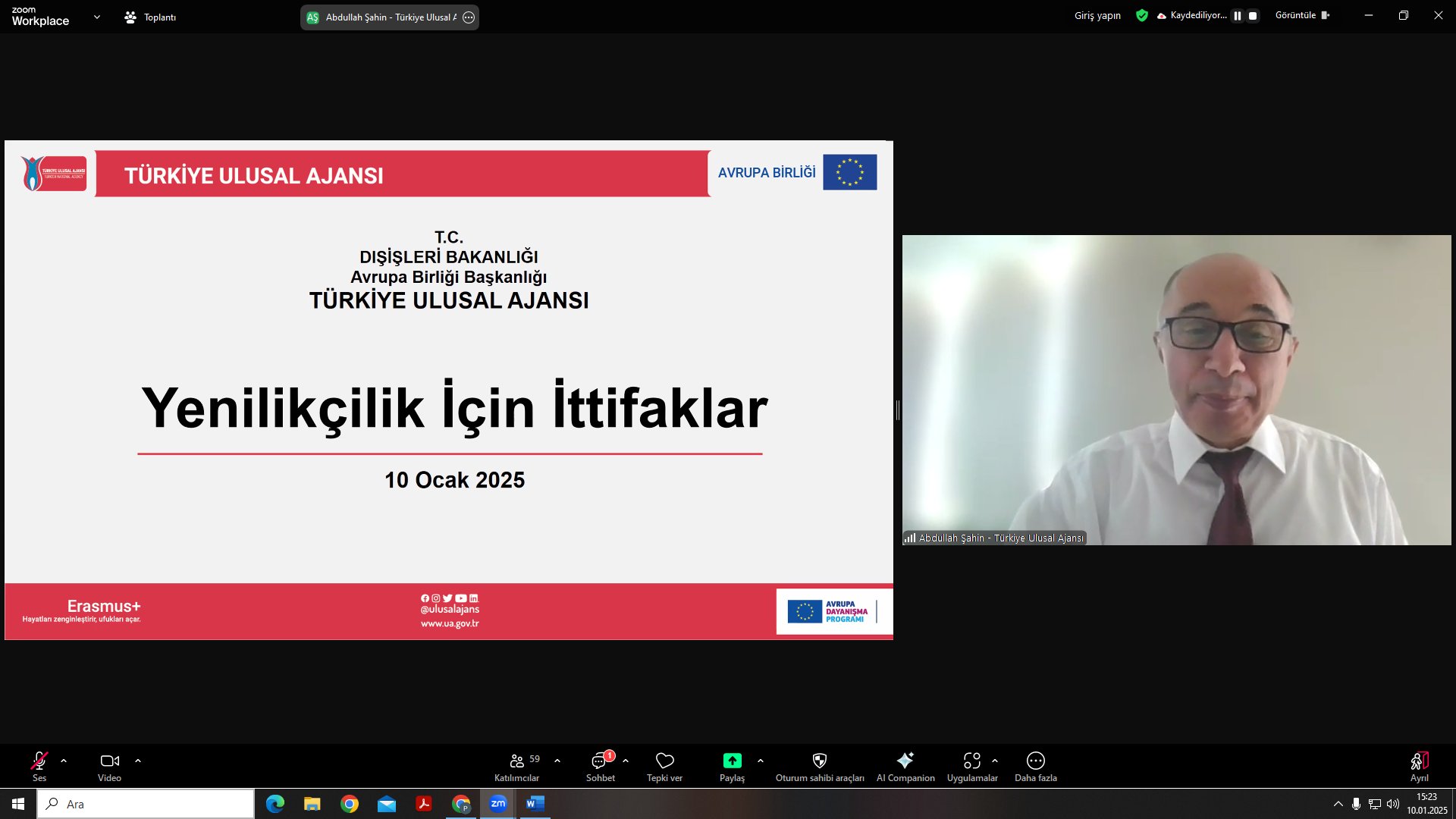Screen dimensions: 1456x819
Task: Click Giriş yapın sign-in link
Action: (1097, 16)
